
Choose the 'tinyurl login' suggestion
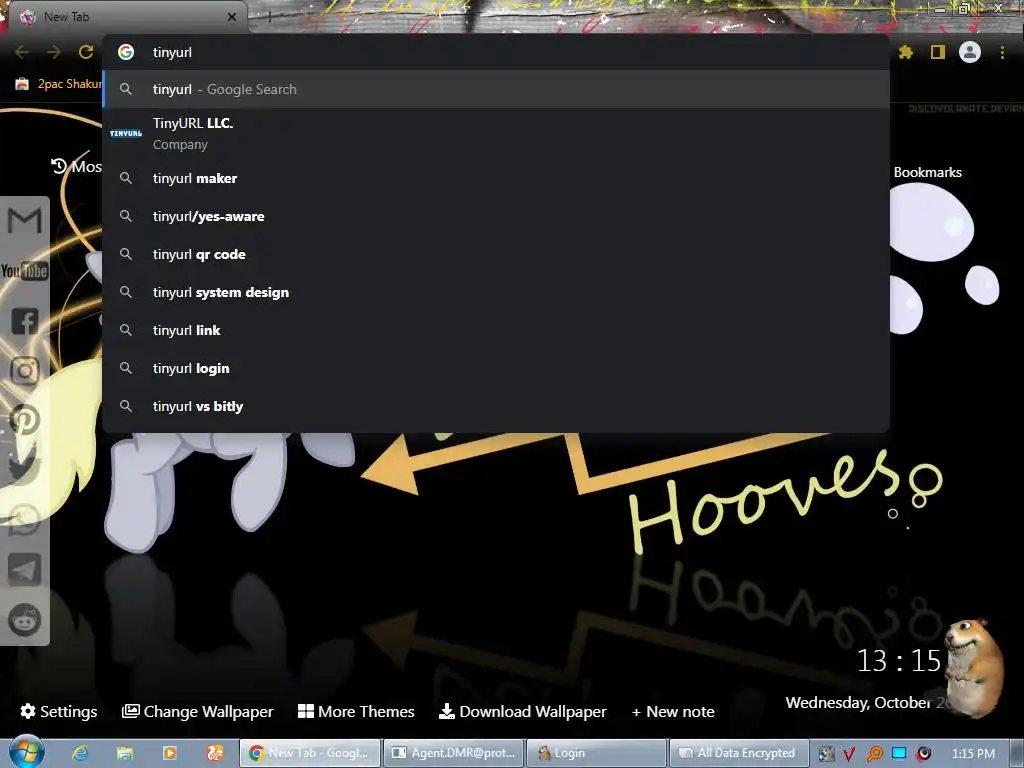tap(496, 368)
